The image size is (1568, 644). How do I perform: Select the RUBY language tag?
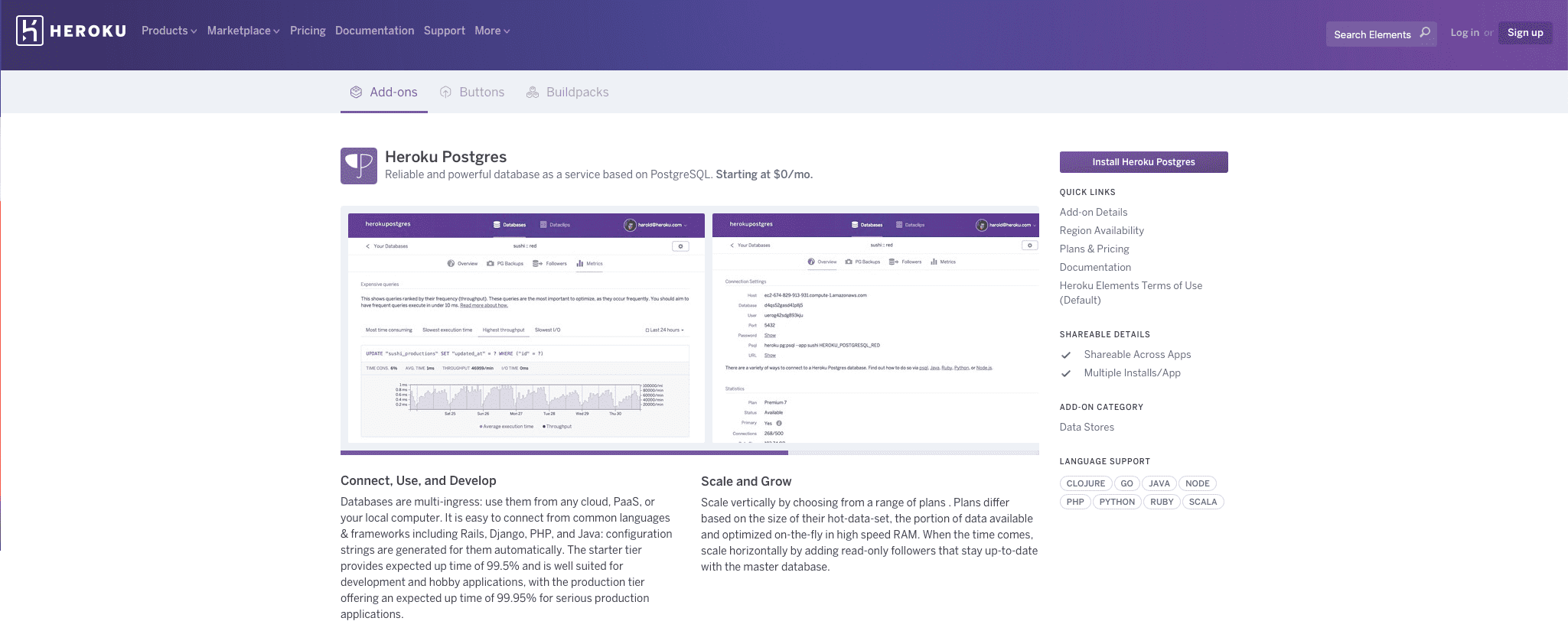[x=1161, y=502]
